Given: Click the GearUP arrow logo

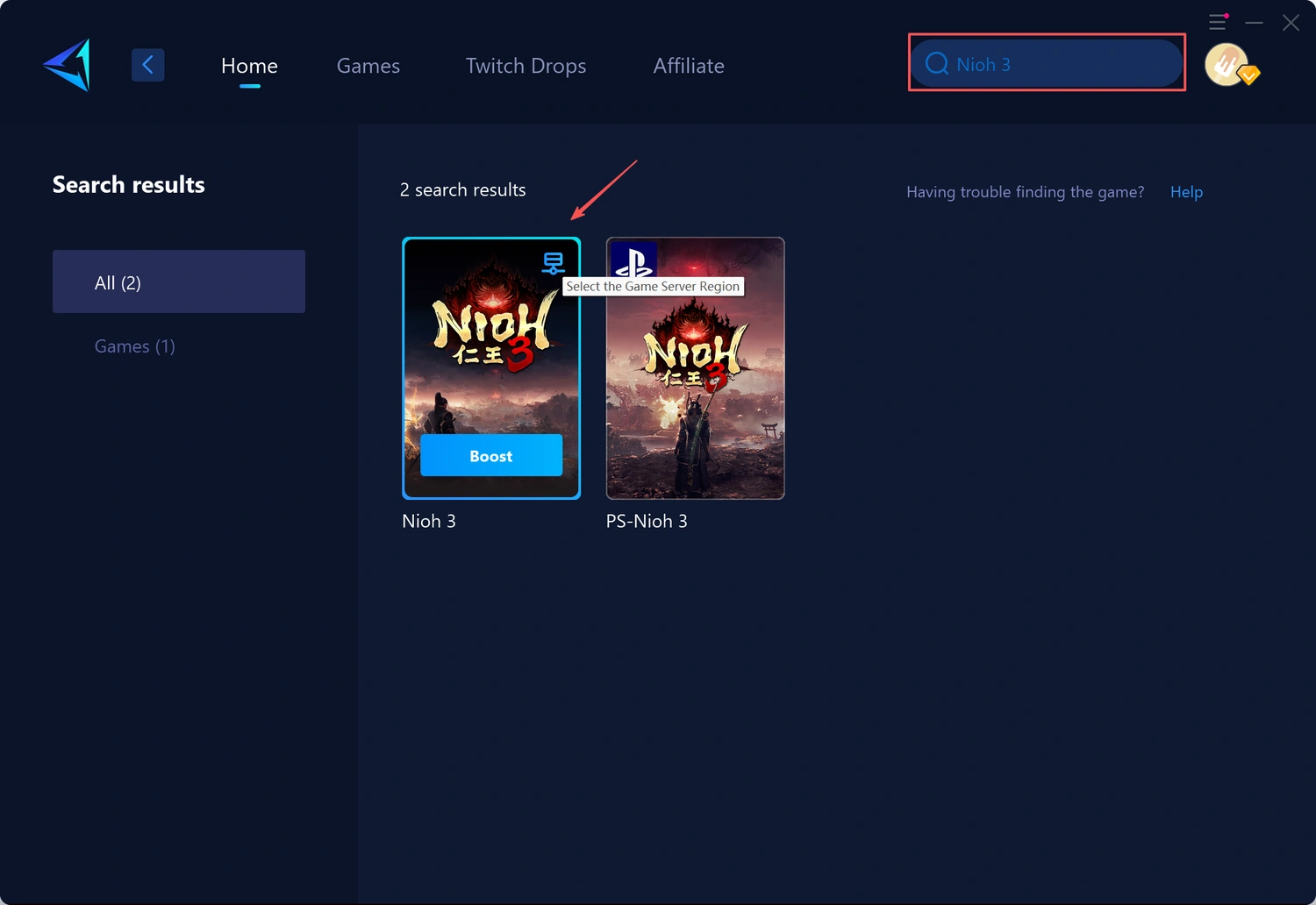Looking at the screenshot, I should 68,65.
